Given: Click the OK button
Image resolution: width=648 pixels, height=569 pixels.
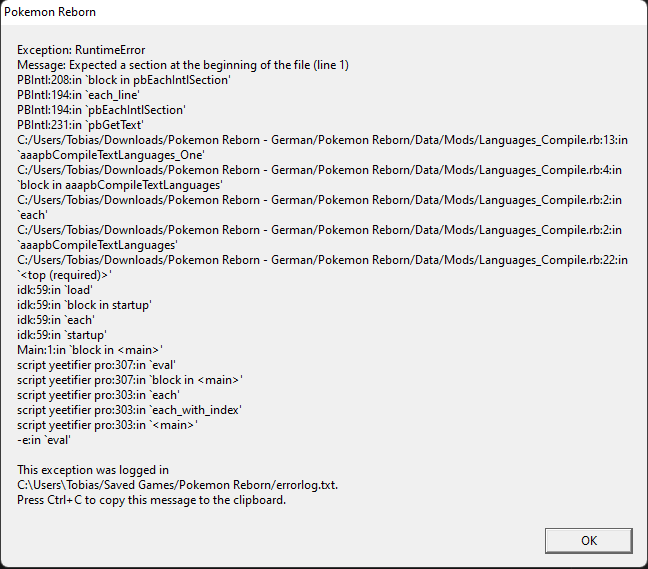Looking at the screenshot, I should click(x=588, y=540).
